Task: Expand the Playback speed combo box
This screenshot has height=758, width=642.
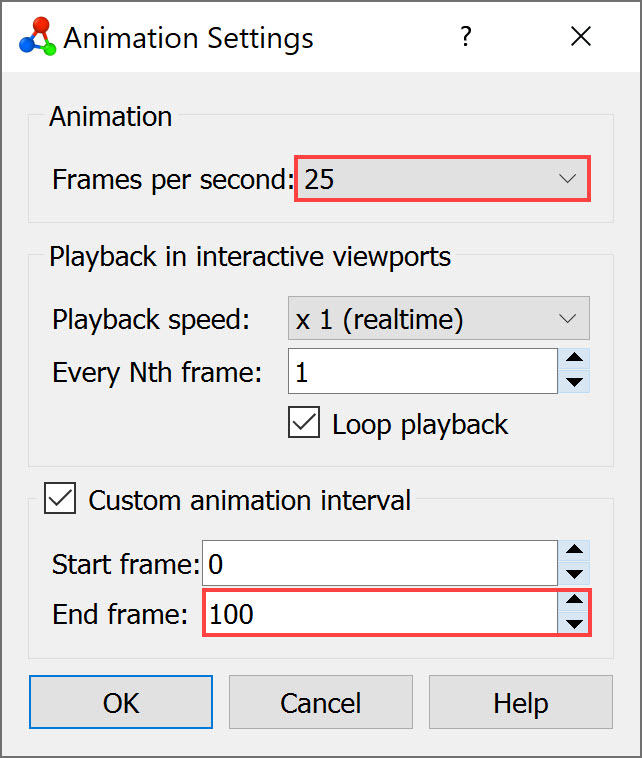Action: coord(438,319)
